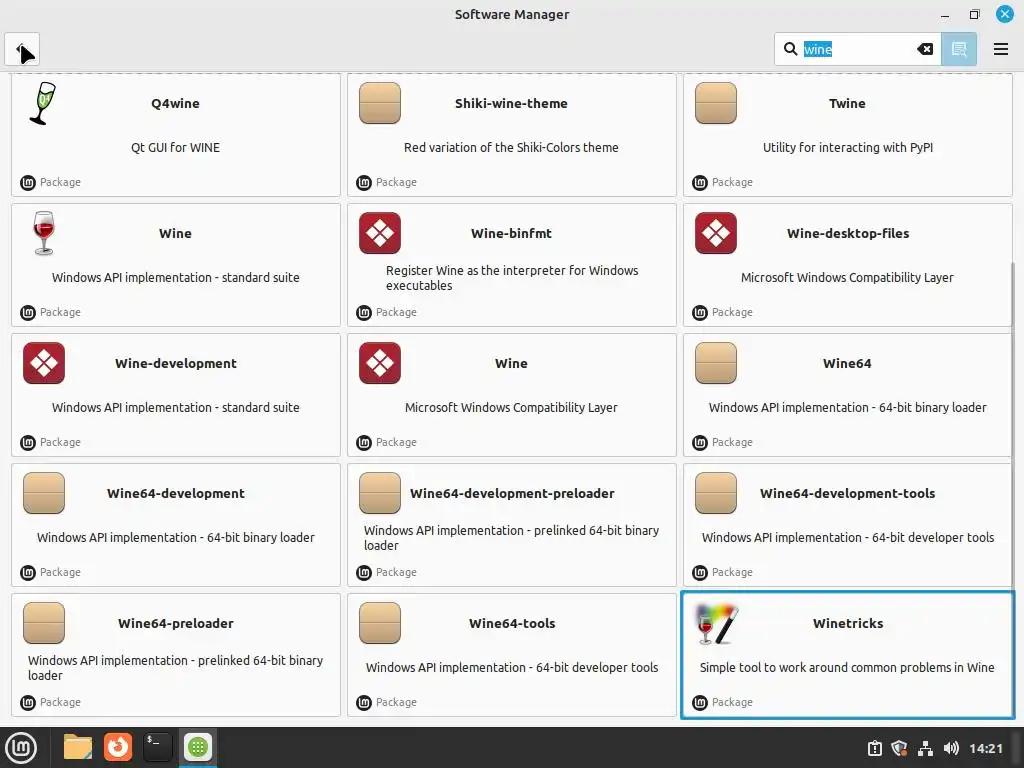Toggle search in descriptions button

pyautogui.click(x=959, y=49)
